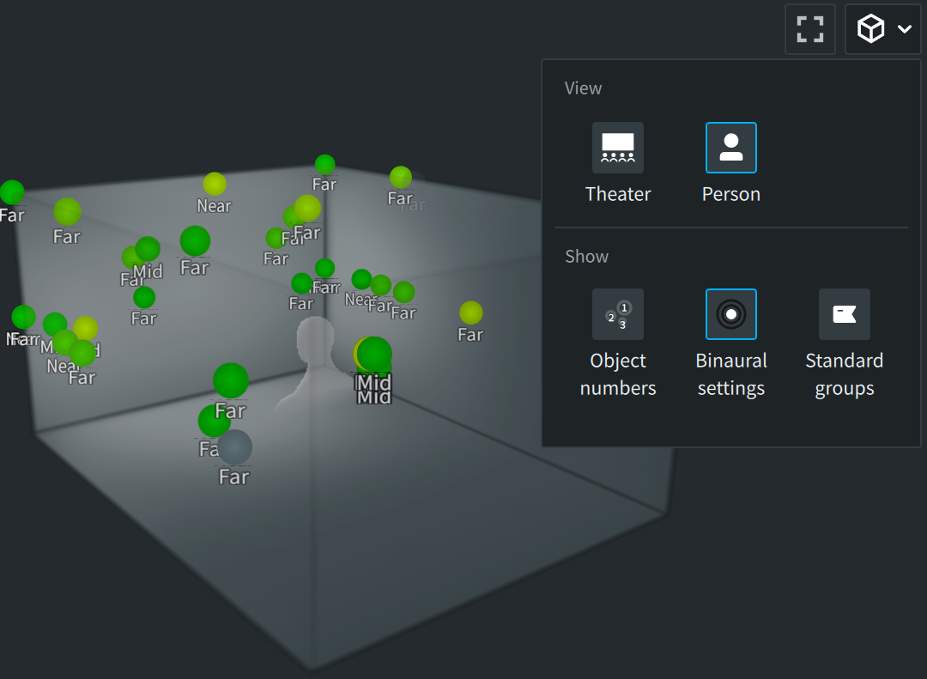The width and height of the screenshot is (927, 679).
Task: Click the Theater label text
Action: click(618, 194)
